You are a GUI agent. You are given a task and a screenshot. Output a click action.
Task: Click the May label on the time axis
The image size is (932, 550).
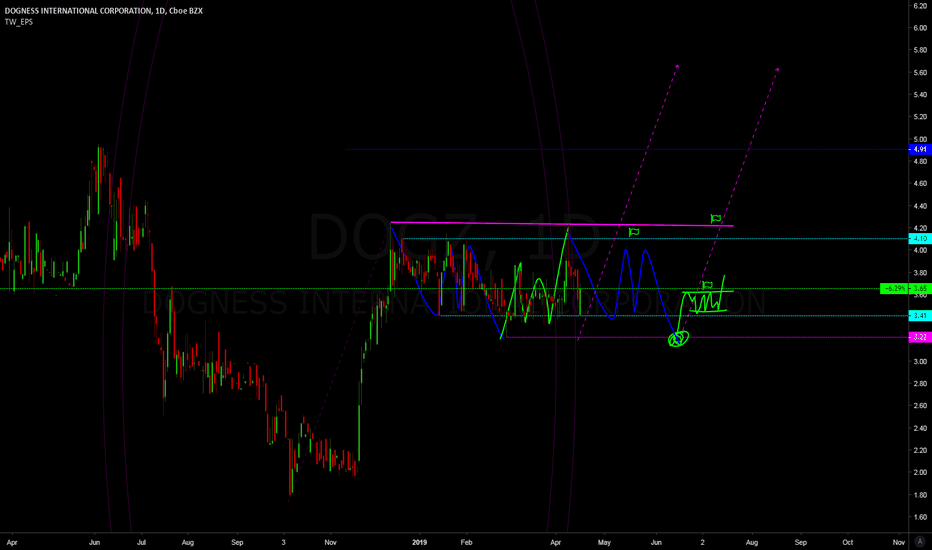tap(604, 542)
